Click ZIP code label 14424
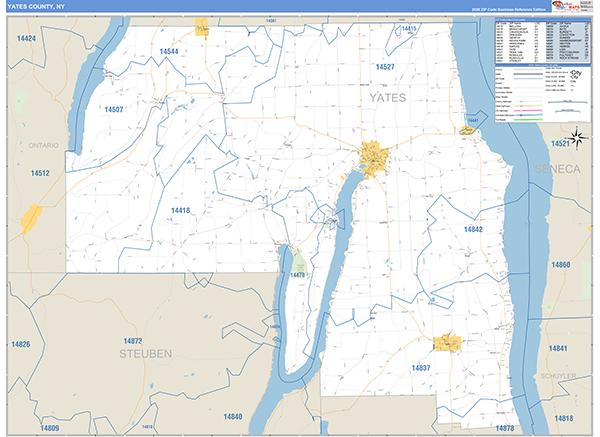This screenshot has width=600, height=437. pyautogui.click(x=26, y=38)
